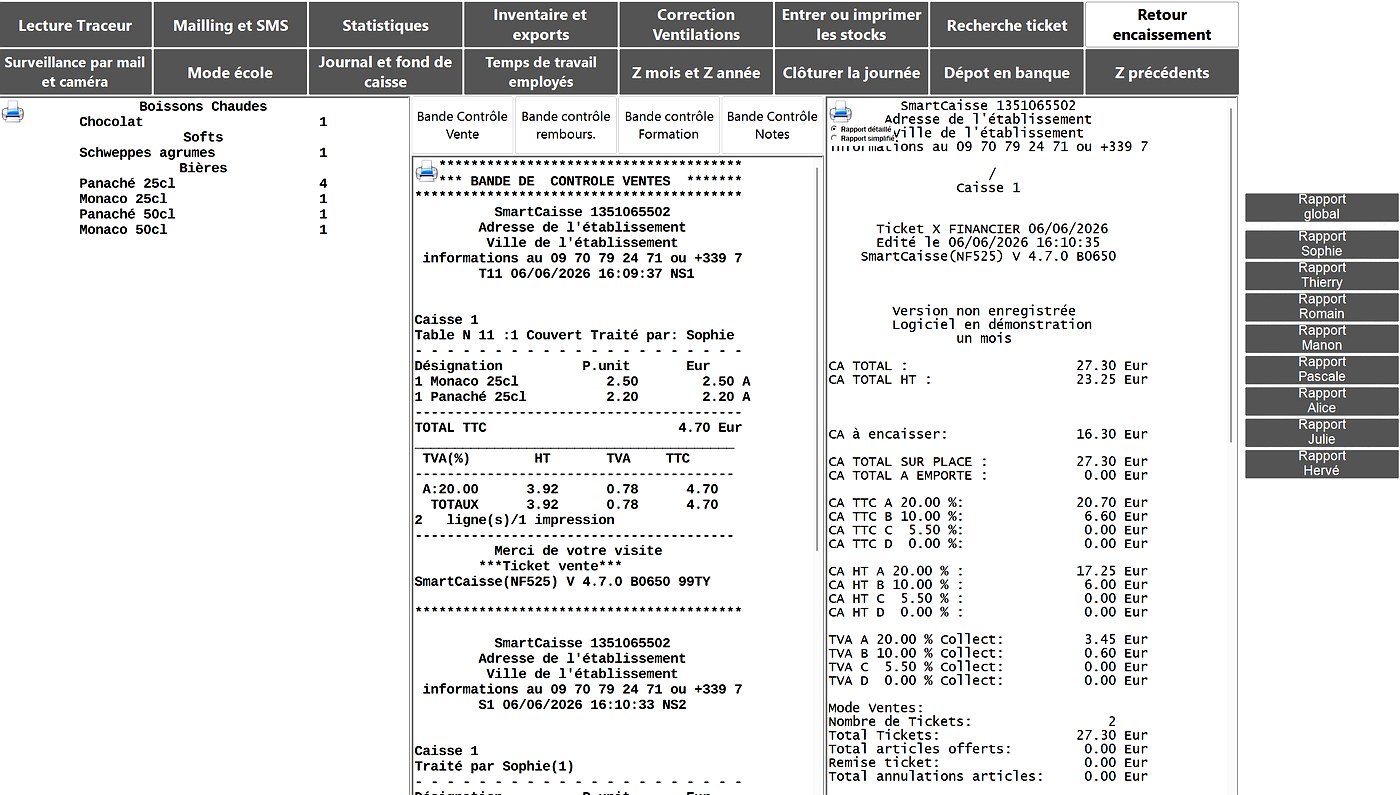Open Mailling et SMS menu

(x=230, y=25)
